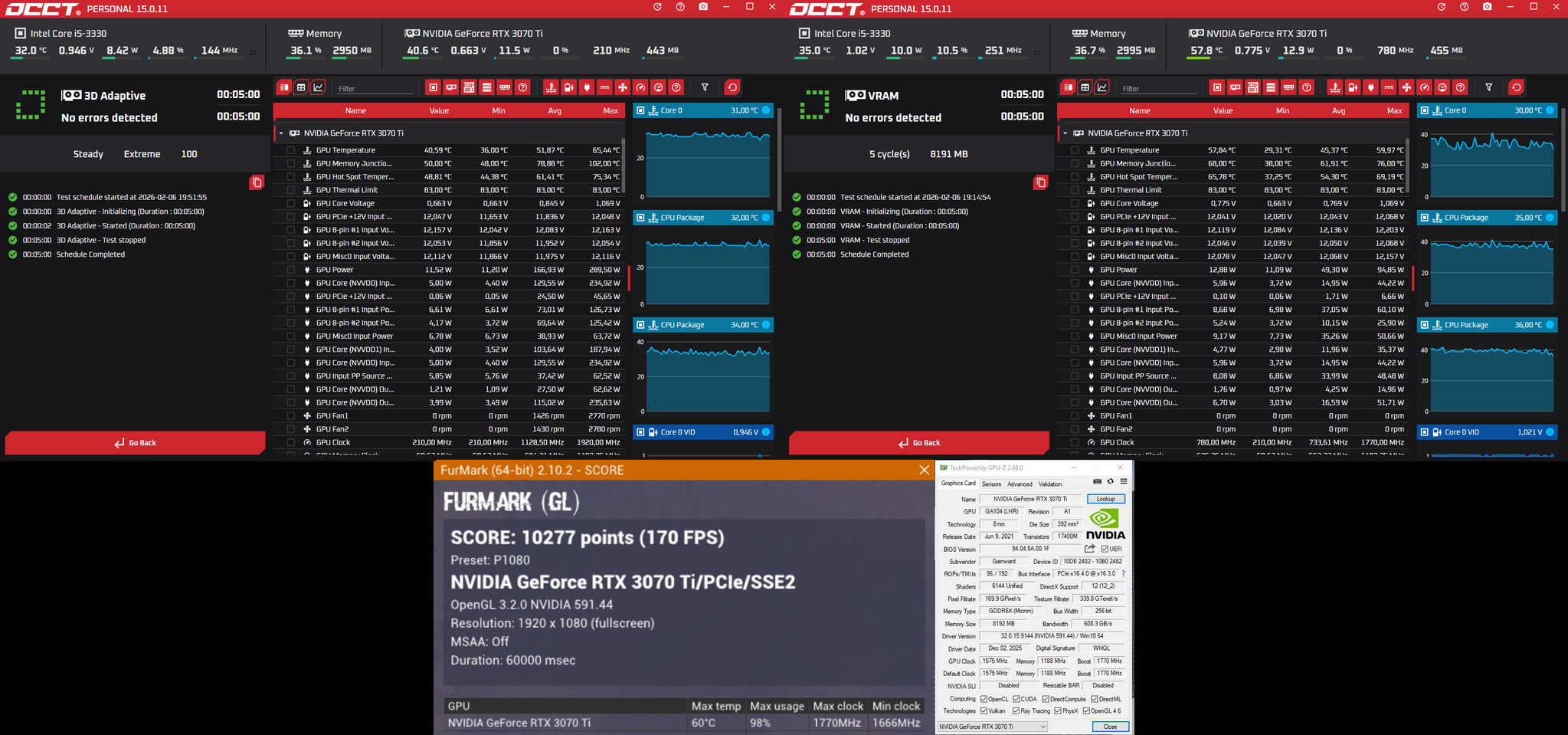Toggle temperature sensor filter in 3D Adaptive window

(551, 87)
